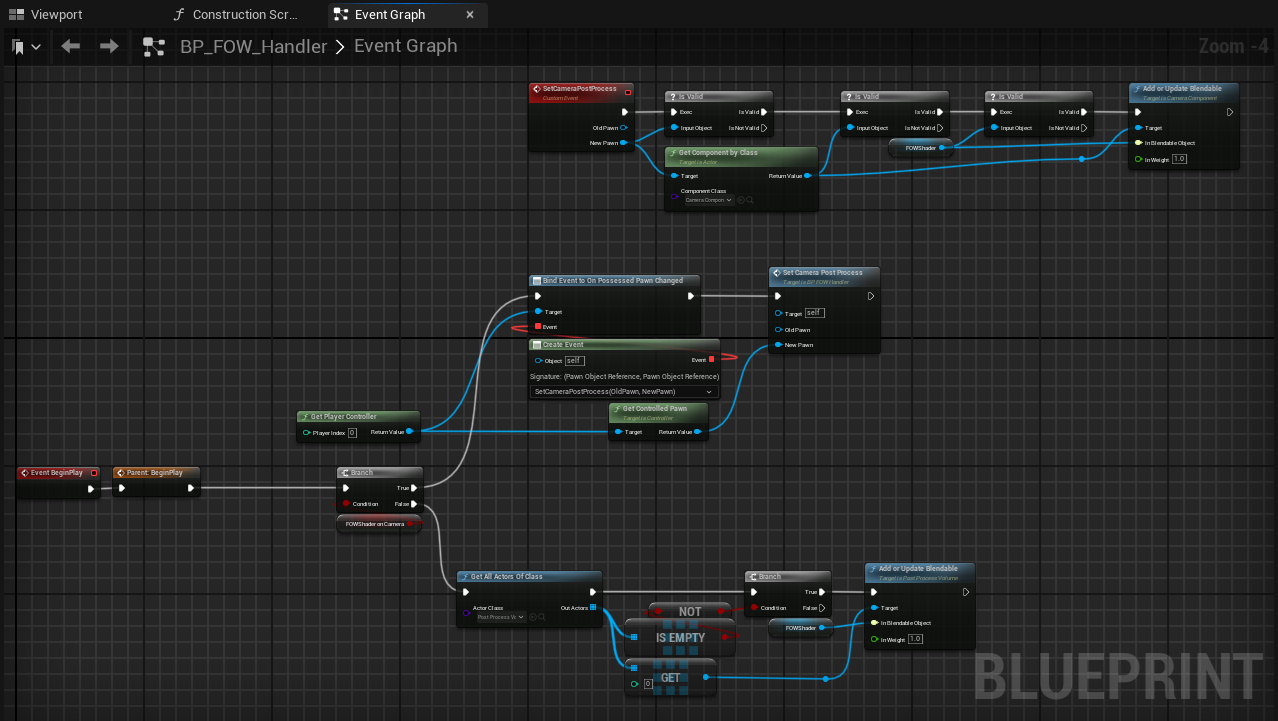Click the Old Pawn input pin on Set Camera Post Process
The width and height of the screenshot is (1278, 721).
click(x=778, y=329)
